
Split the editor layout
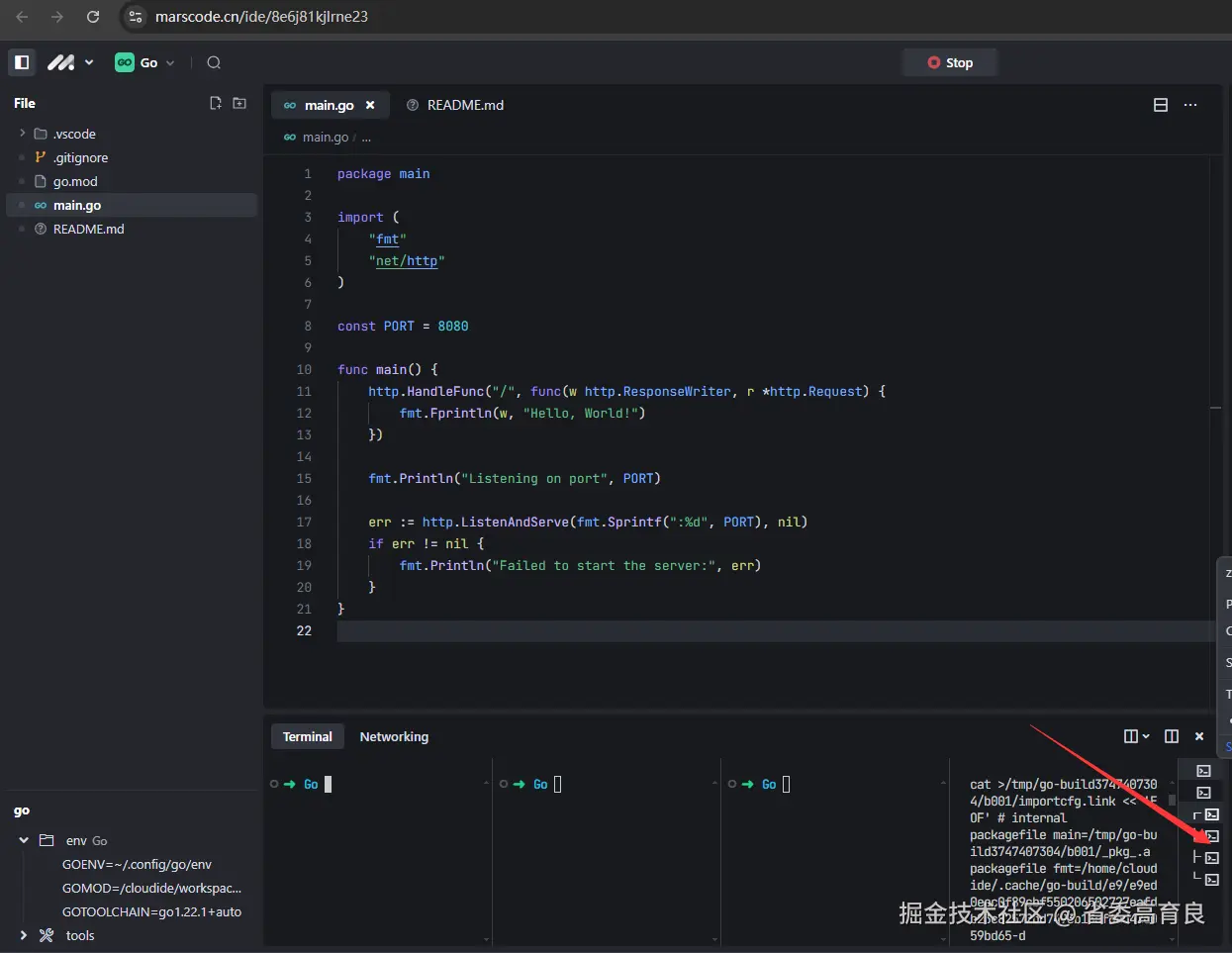pyautogui.click(x=1161, y=105)
